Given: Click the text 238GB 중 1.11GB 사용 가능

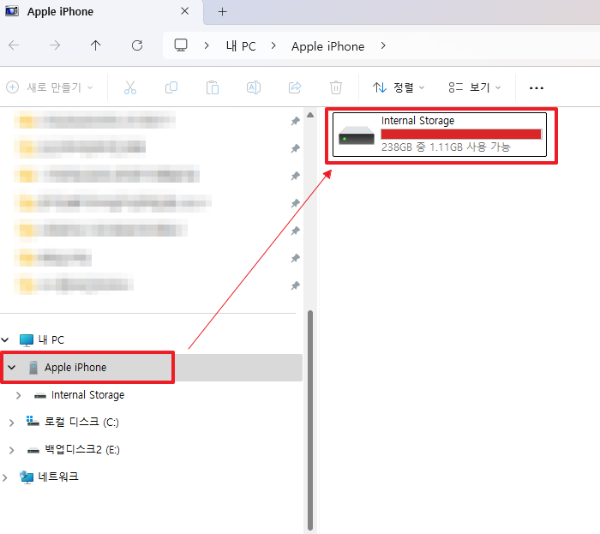Looking at the screenshot, I should click(x=445, y=147).
